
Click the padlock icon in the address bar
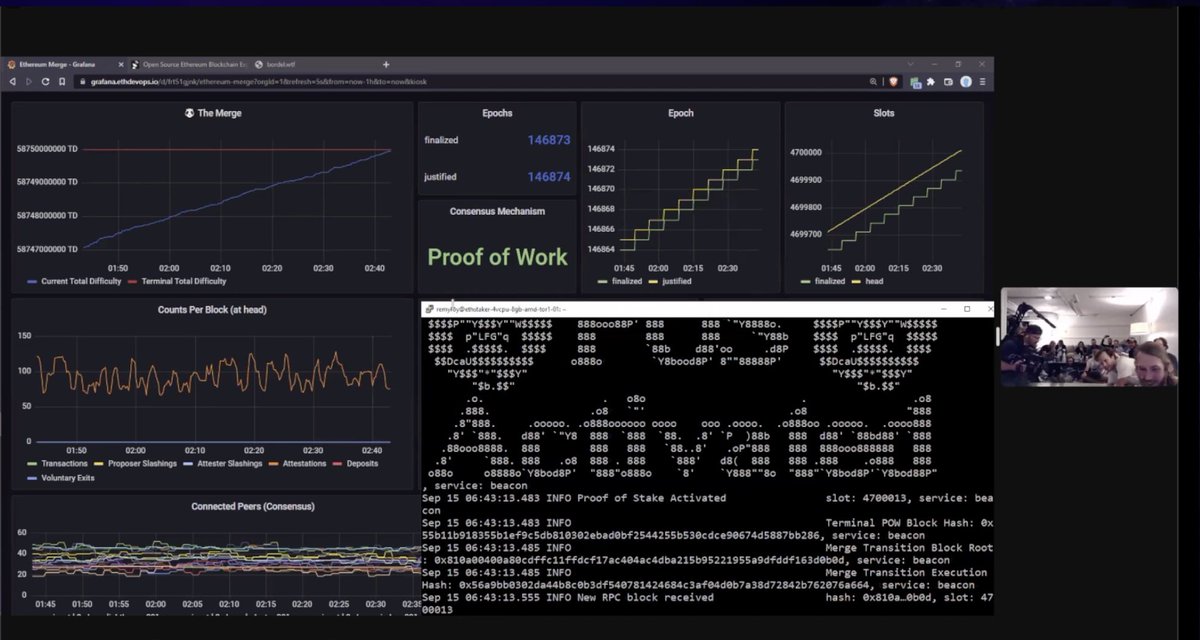82,81
